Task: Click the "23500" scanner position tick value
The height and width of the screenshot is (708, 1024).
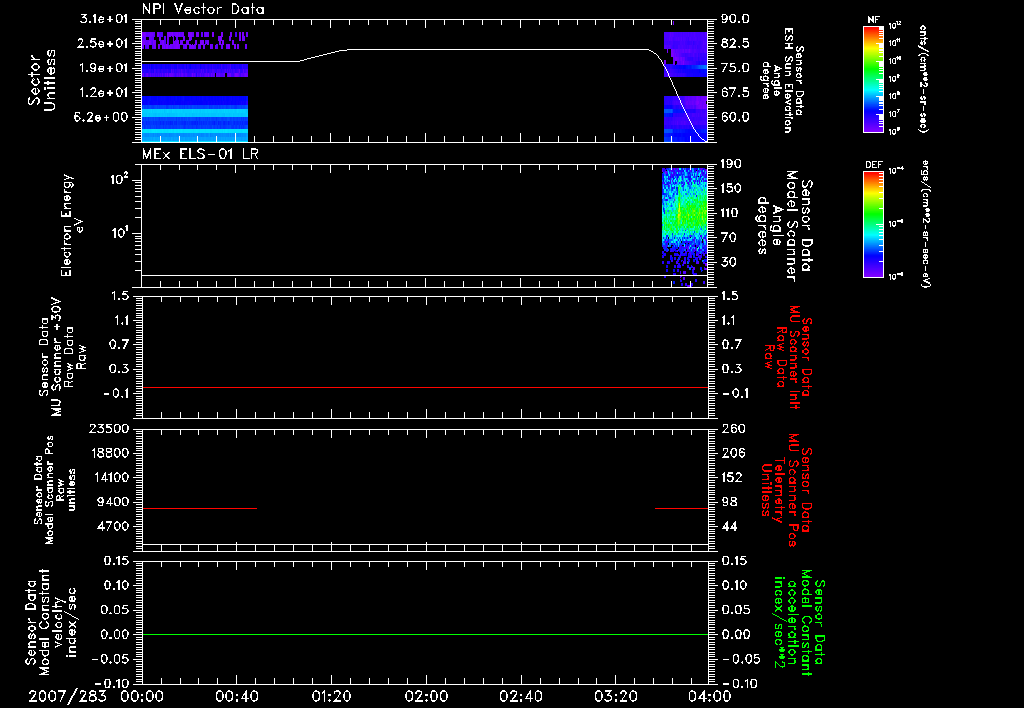Action: tap(109, 428)
